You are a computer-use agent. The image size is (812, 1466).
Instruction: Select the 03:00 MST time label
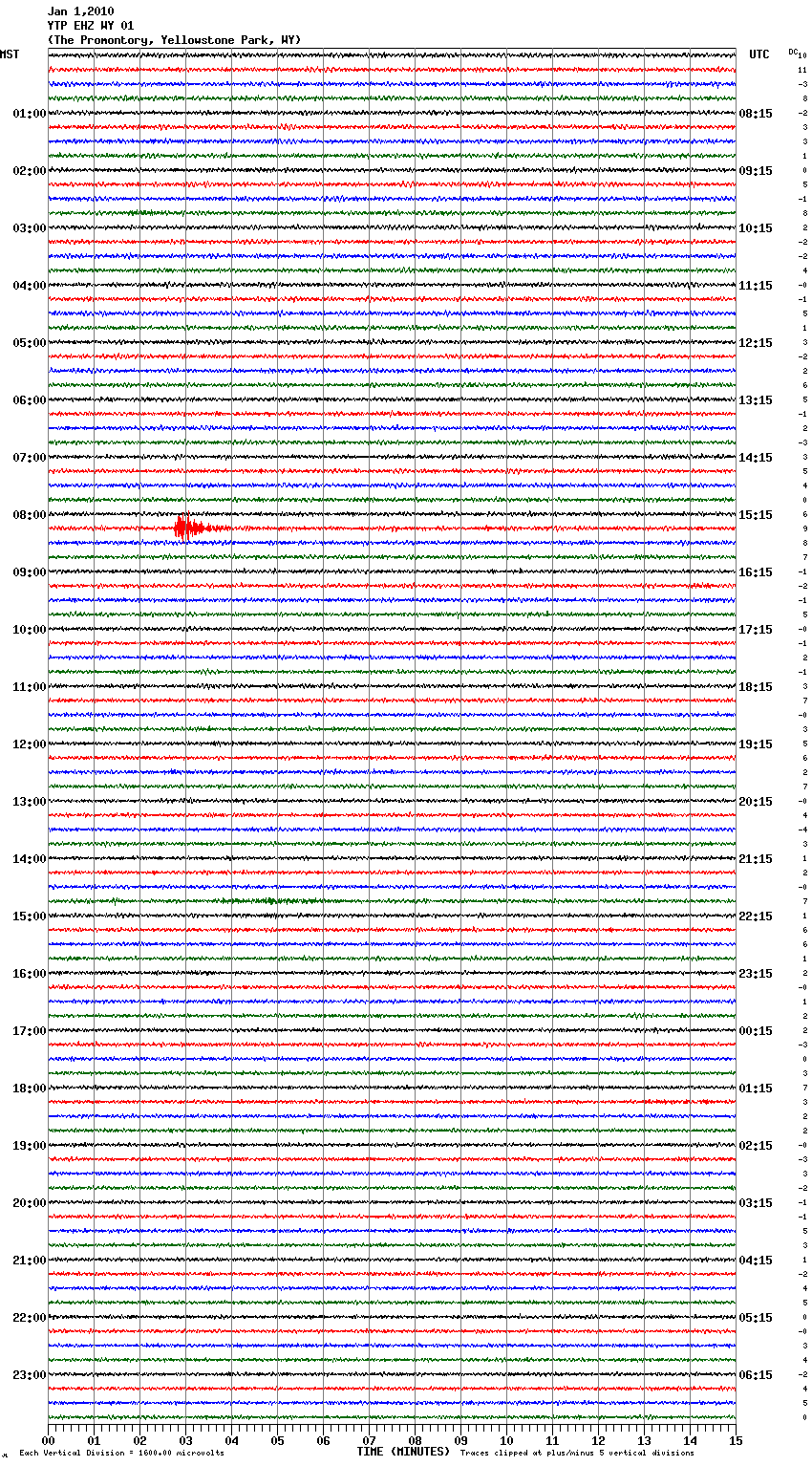click(30, 228)
